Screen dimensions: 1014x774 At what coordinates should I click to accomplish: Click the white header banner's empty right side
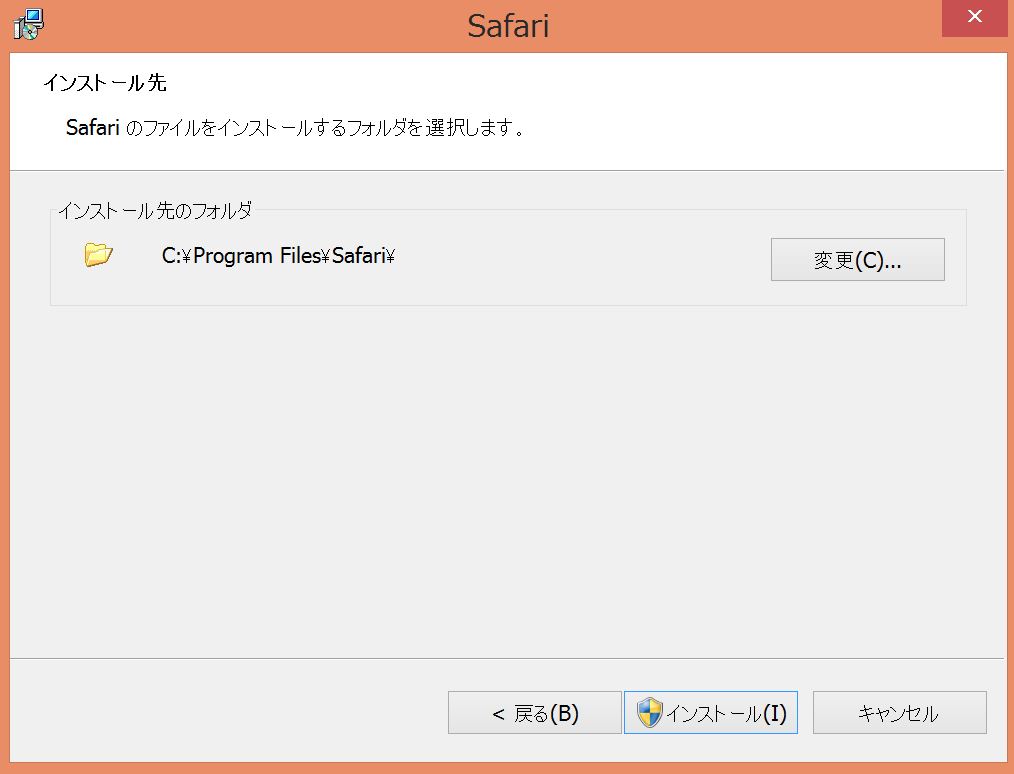[800, 110]
